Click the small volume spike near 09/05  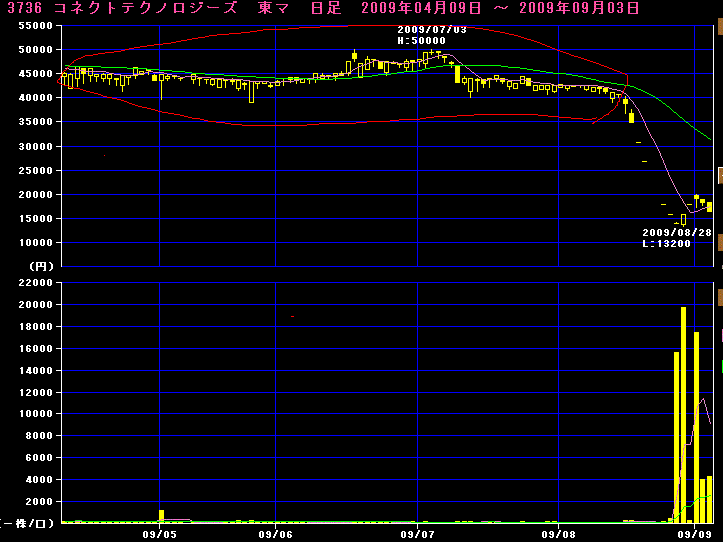pyautogui.click(x=161, y=516)
